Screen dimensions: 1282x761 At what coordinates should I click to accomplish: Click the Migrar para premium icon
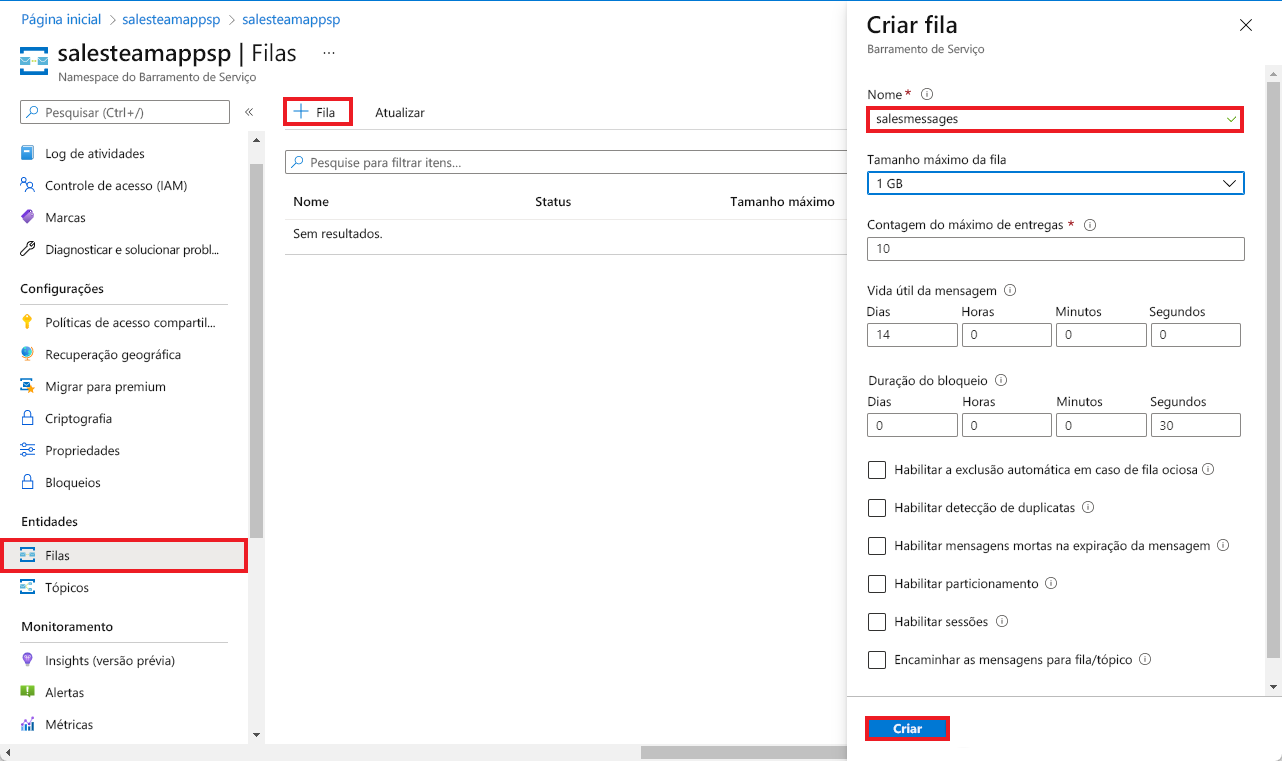coord(28,386)
